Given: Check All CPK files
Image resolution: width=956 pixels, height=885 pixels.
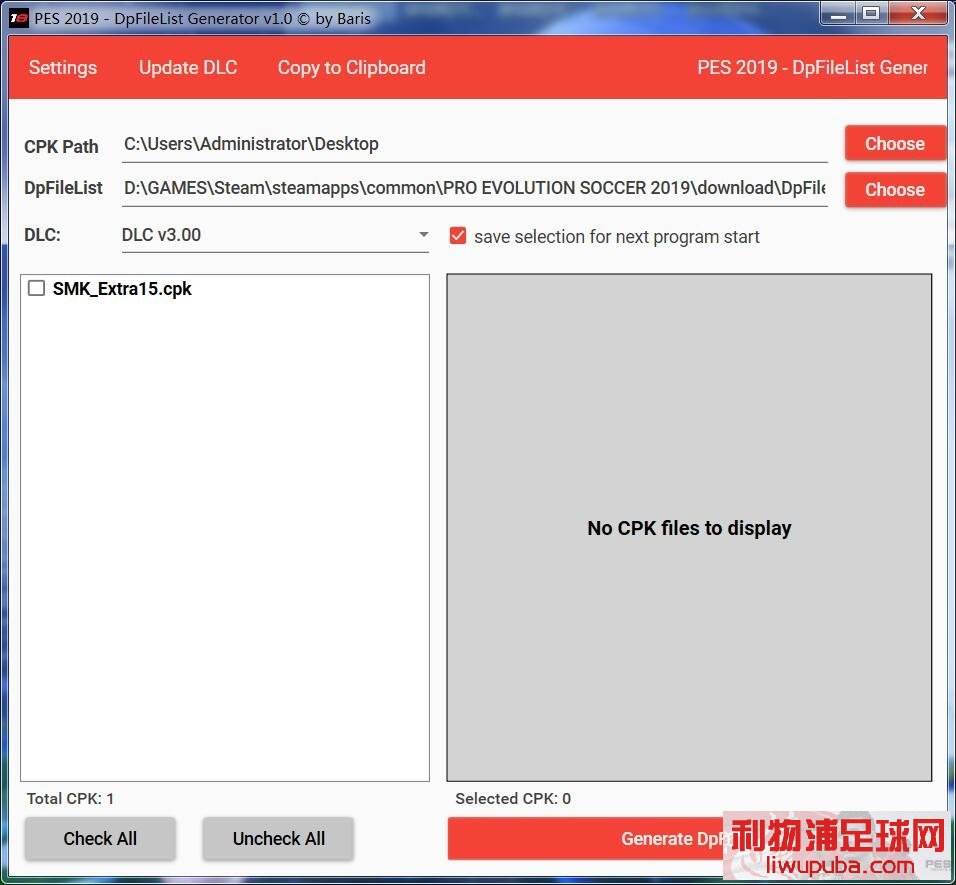Looking at the screenshot, I should pos(100,839).
